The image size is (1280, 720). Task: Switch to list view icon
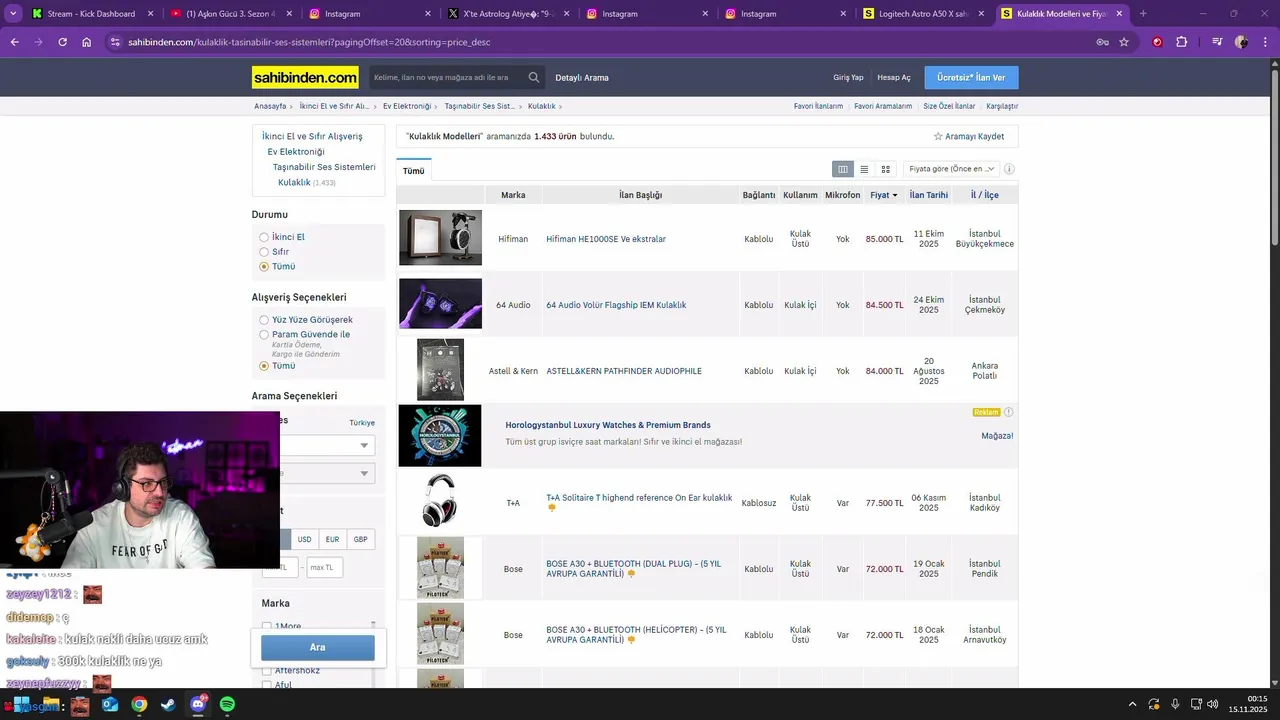tap(864, 169)
